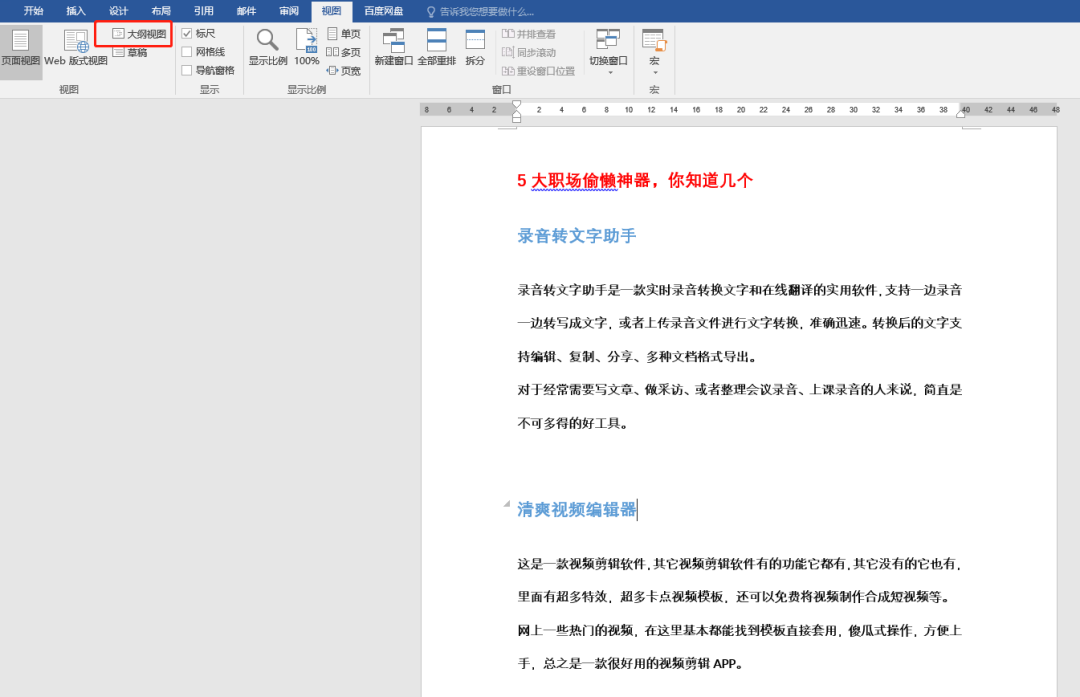Click the Tell Me lightbulb icon
Viewport: 1080px width, 697px height.
431,12
